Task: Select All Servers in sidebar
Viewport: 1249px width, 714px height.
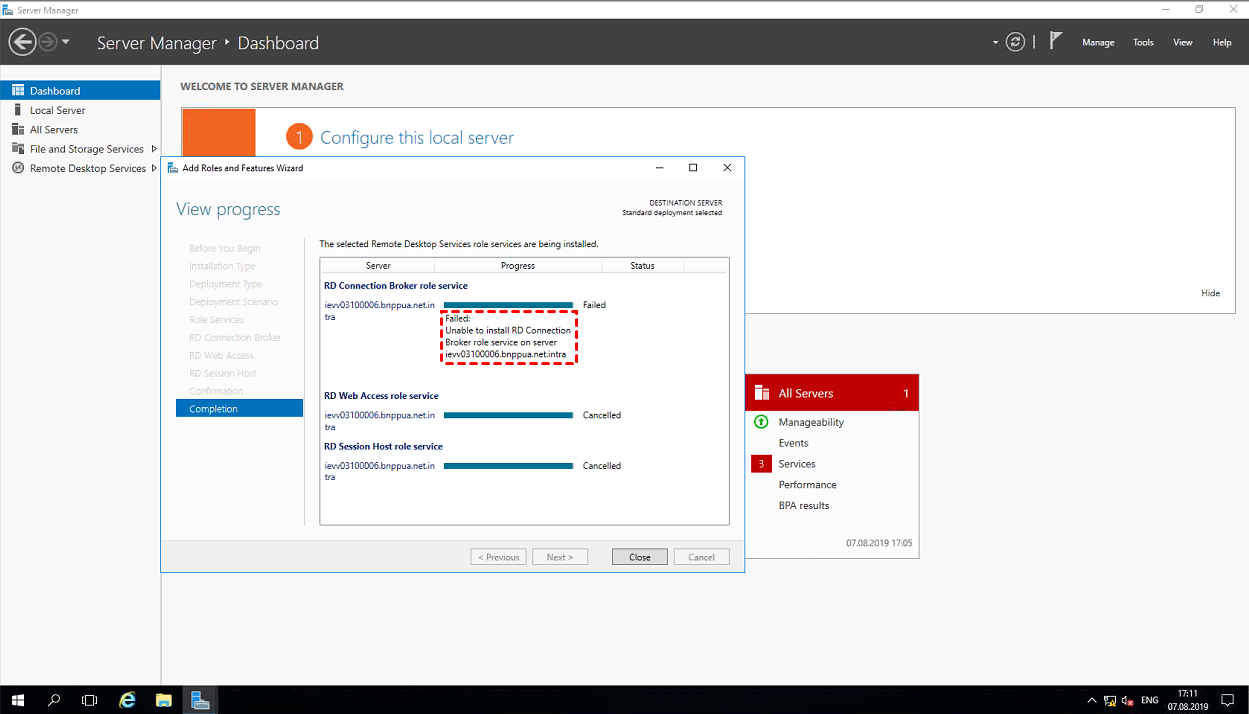Action: pos(53,130)
